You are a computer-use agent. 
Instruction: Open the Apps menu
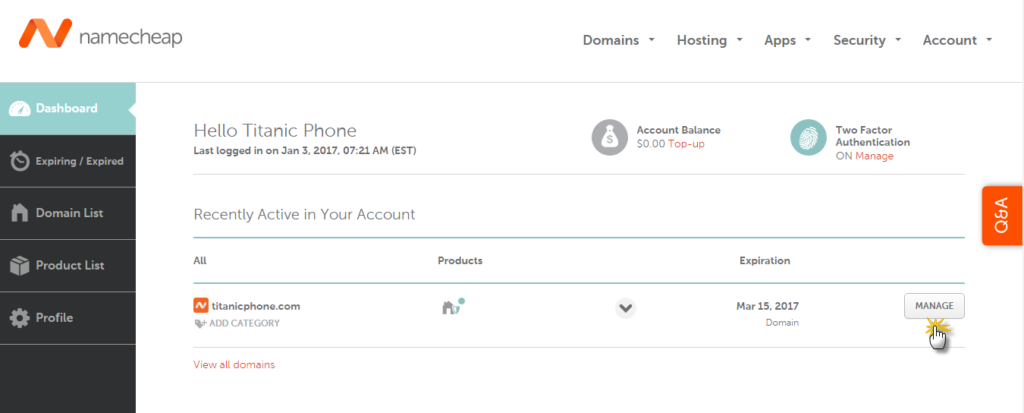[x=788, y=41]
